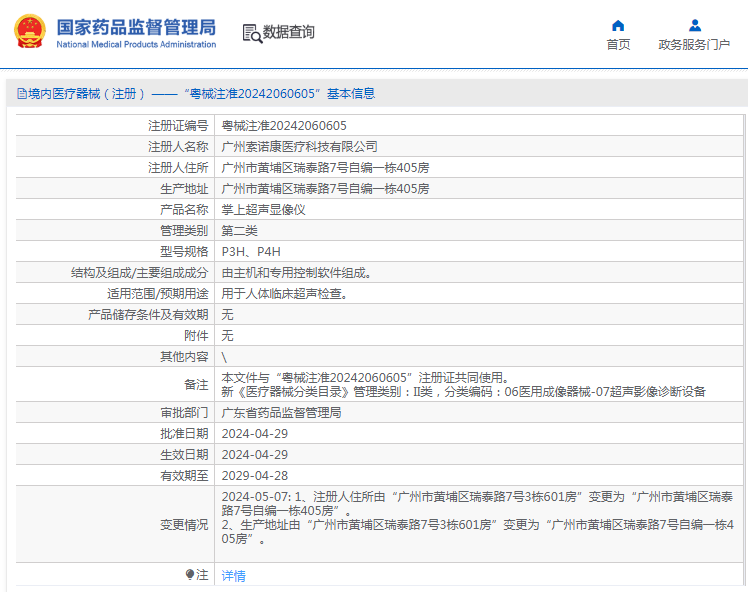This screenshot has width=748, height=592.
Task: Go to 首页 via the home icon
Action: (x=618, y=25)
